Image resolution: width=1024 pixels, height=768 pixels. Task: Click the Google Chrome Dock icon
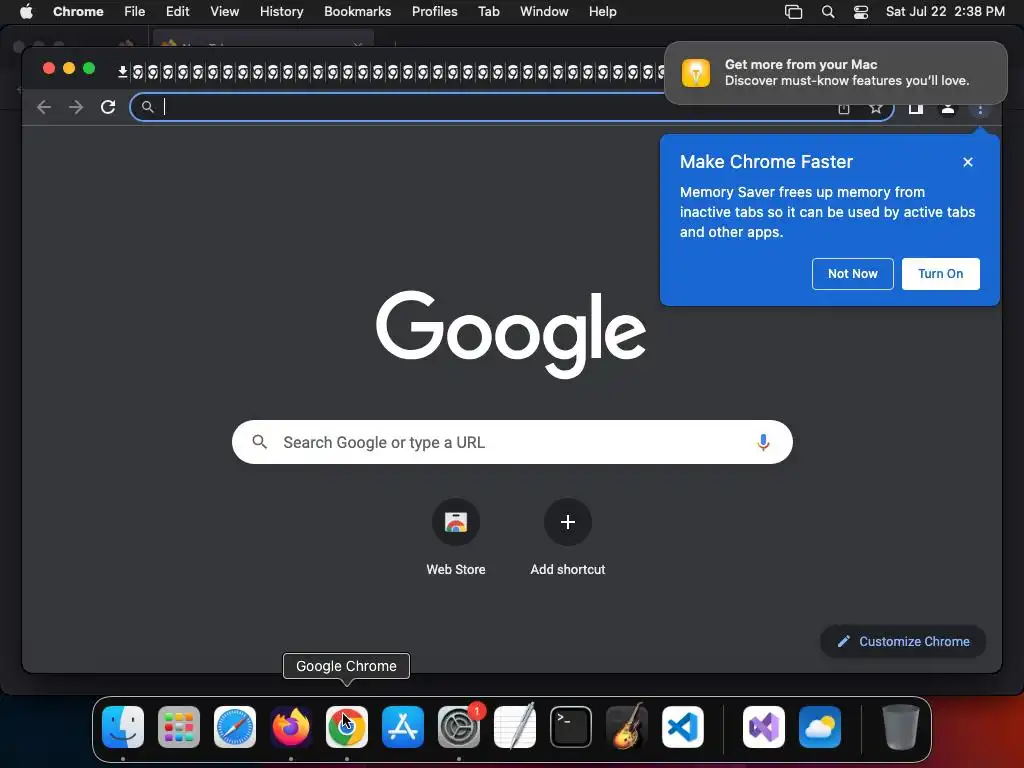(347, 727)
